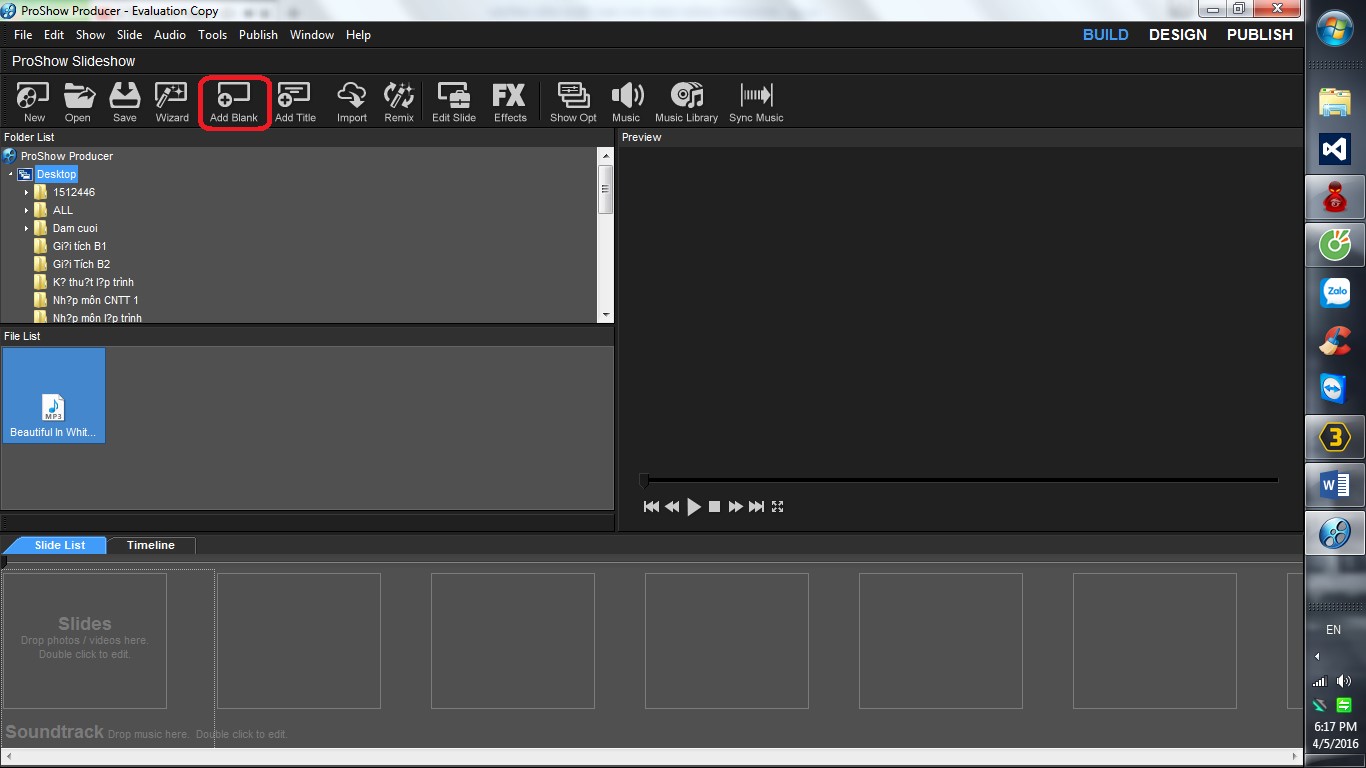Switch to the PUBLISH workspace
The width and height of the screenshot is (1366, 768).
[x=1260, y=35]
